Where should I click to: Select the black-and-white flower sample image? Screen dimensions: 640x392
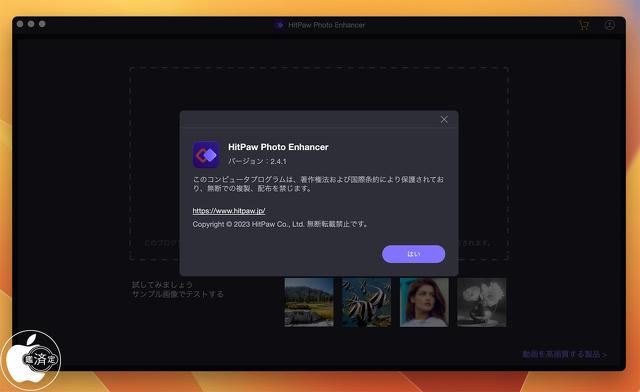482,302
